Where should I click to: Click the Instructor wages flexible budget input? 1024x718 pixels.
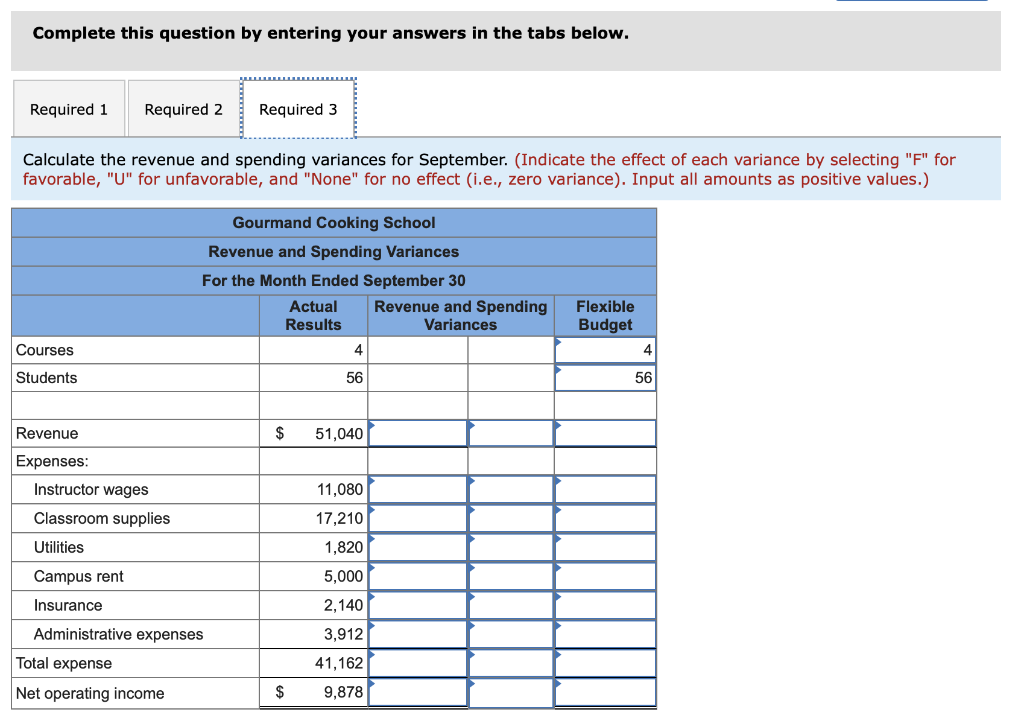[x=606, y=489]
